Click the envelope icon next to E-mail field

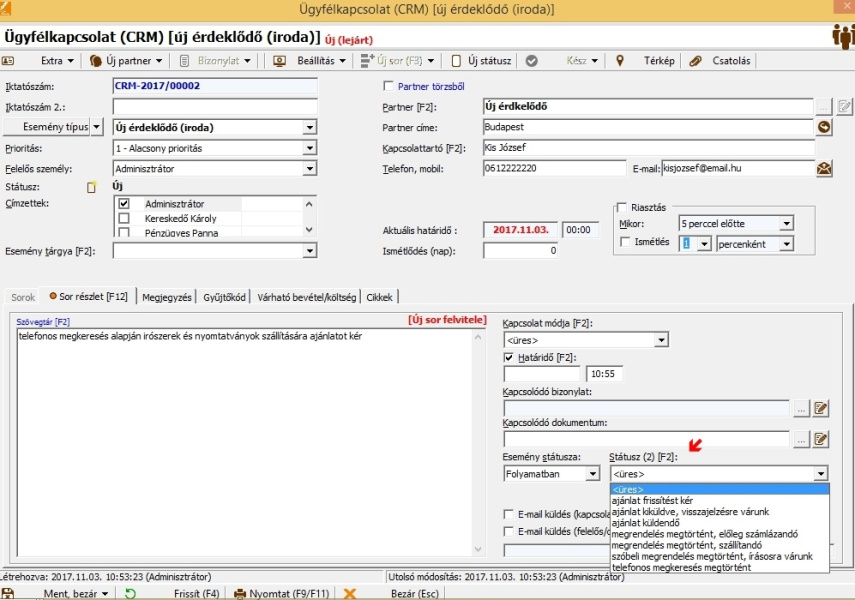823,168
